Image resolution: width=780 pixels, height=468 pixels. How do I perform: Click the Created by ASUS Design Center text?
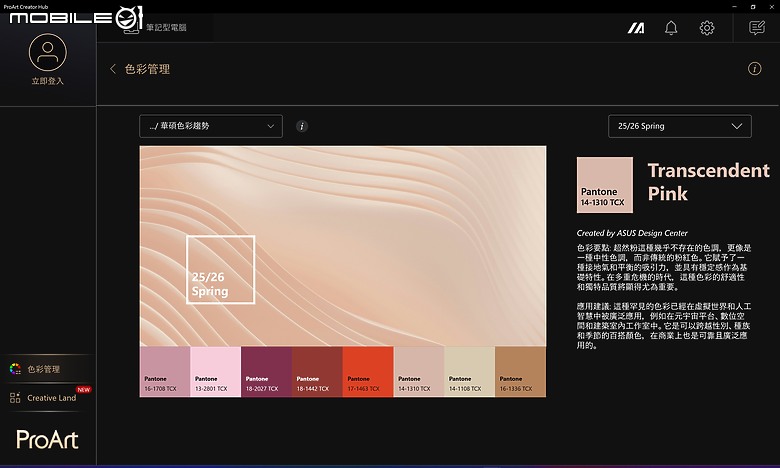(632, 233)
